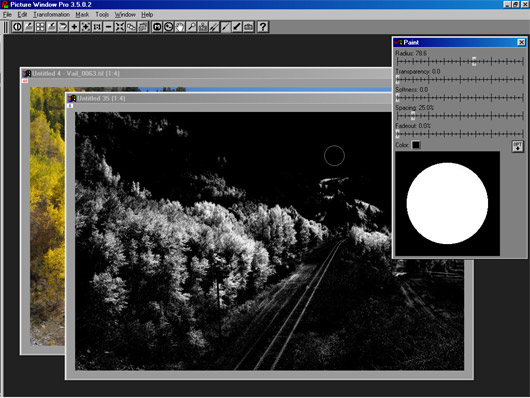Screen dimensions: 530x398
Task: Select the pressed thin paint brush tool
Action: (x=225, y=27)
